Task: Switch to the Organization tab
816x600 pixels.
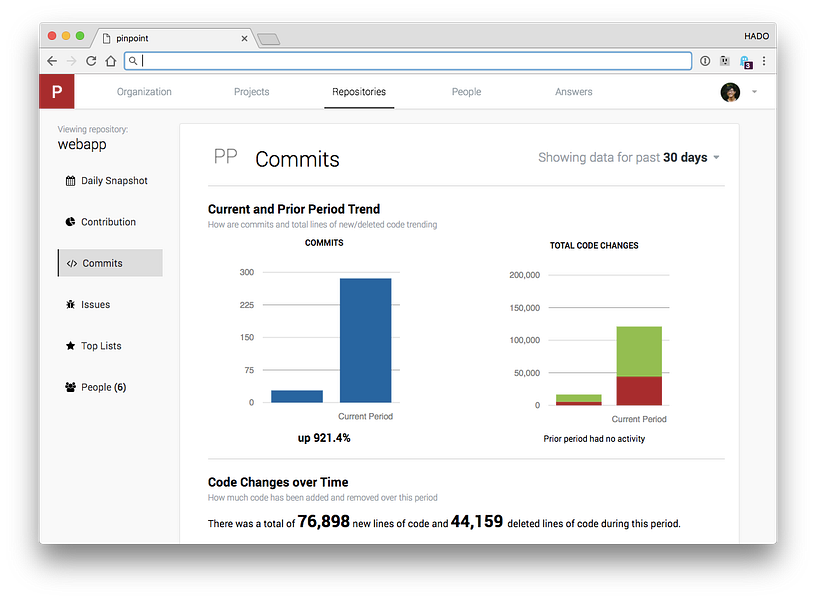Action: pyautogui.click(x=144, y=92)
